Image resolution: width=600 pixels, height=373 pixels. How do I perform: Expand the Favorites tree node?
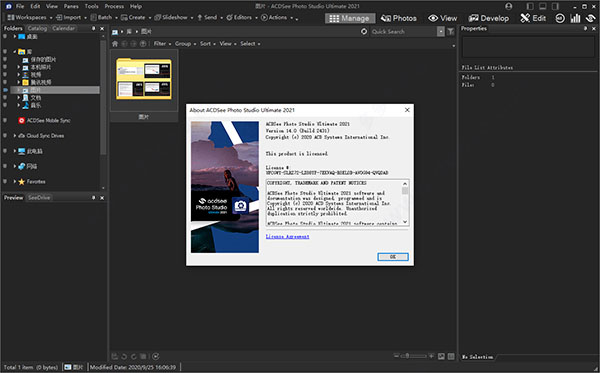coord(15,182)
